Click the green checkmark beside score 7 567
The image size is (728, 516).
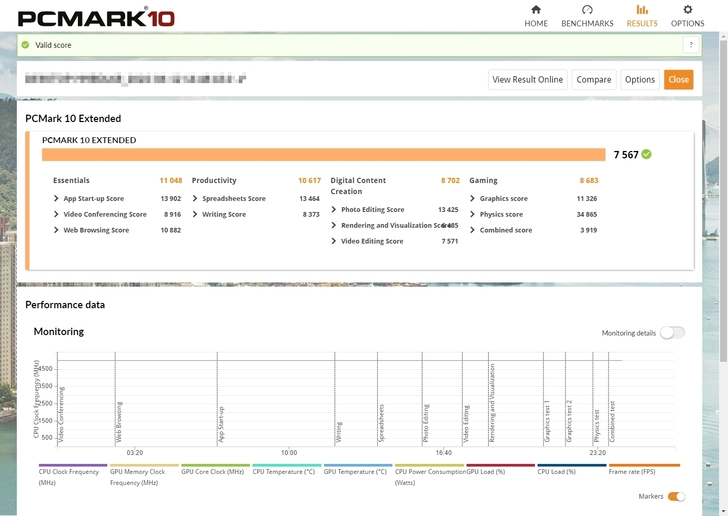pyautogui.click(x=647, y=154)
